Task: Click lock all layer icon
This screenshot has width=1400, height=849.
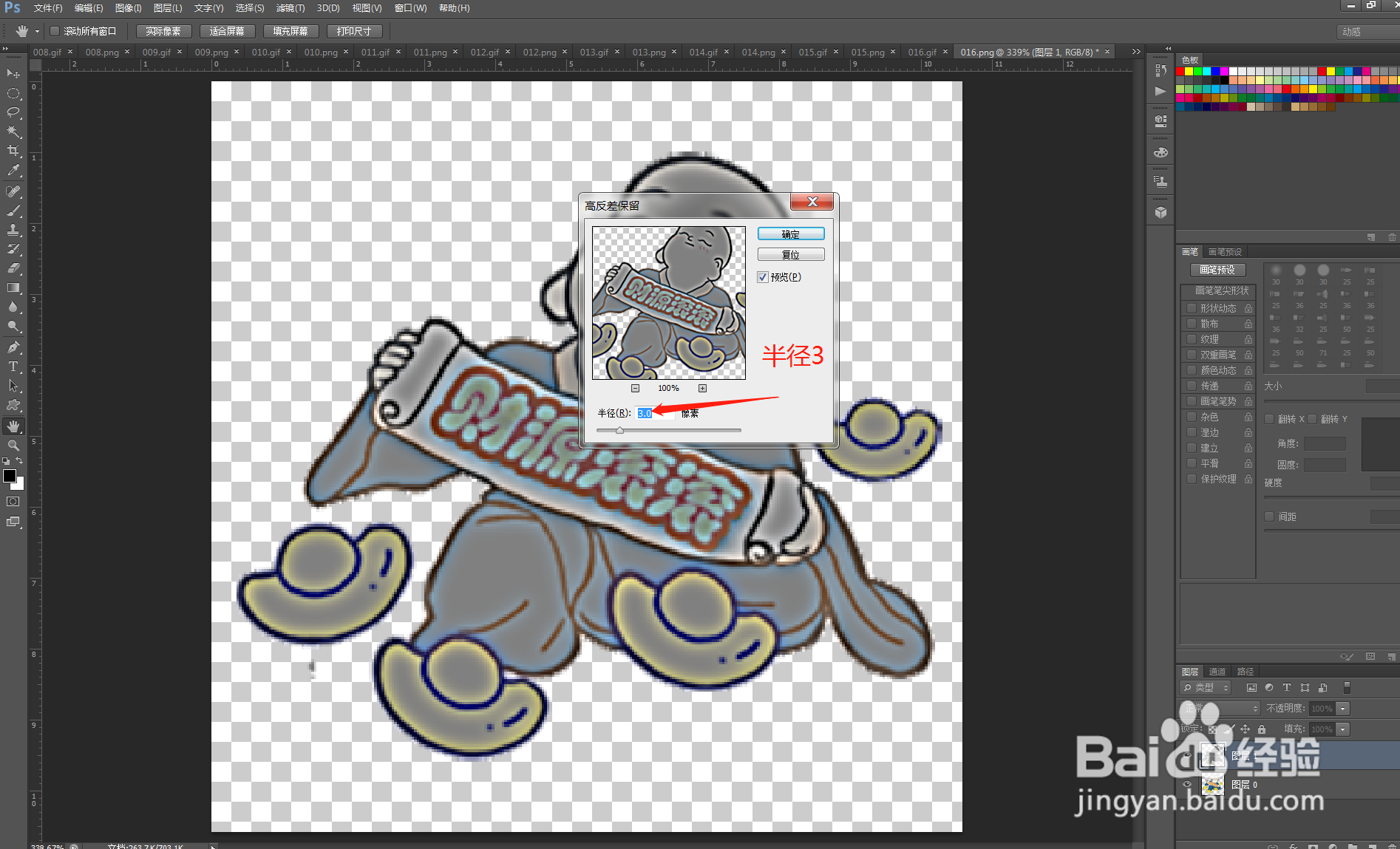Action: pyautogui.click(x=1262, y=729)
